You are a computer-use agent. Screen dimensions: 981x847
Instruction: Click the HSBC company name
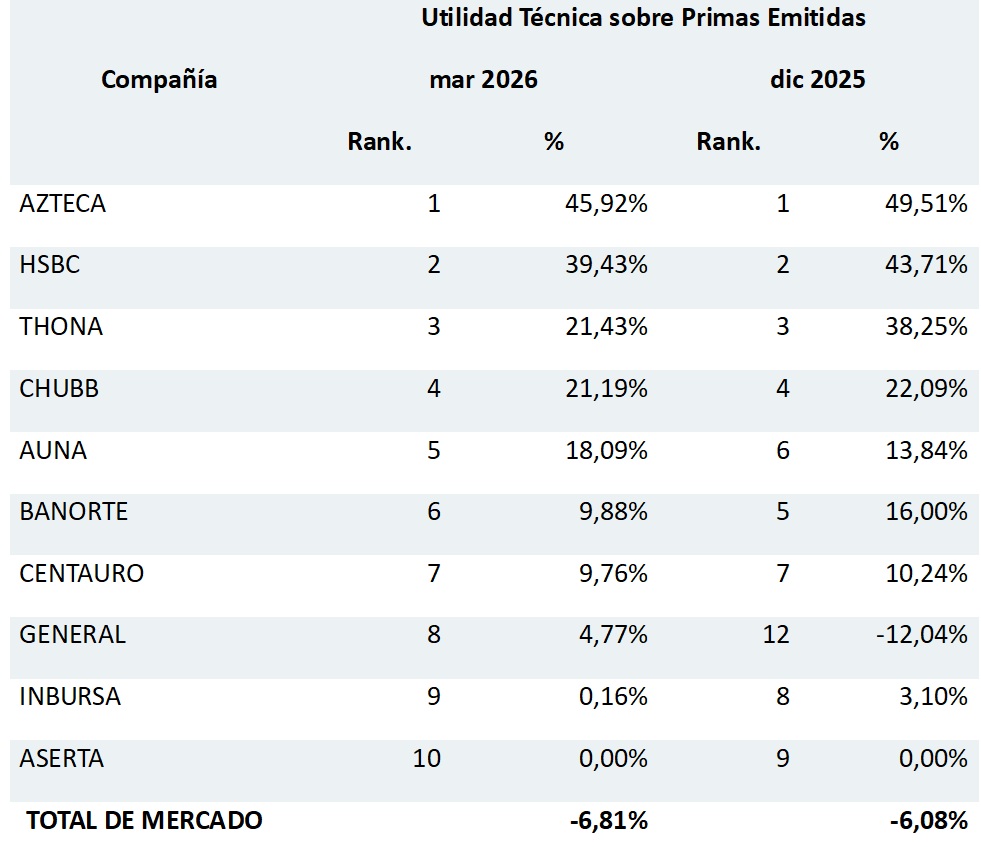point(50,265)
